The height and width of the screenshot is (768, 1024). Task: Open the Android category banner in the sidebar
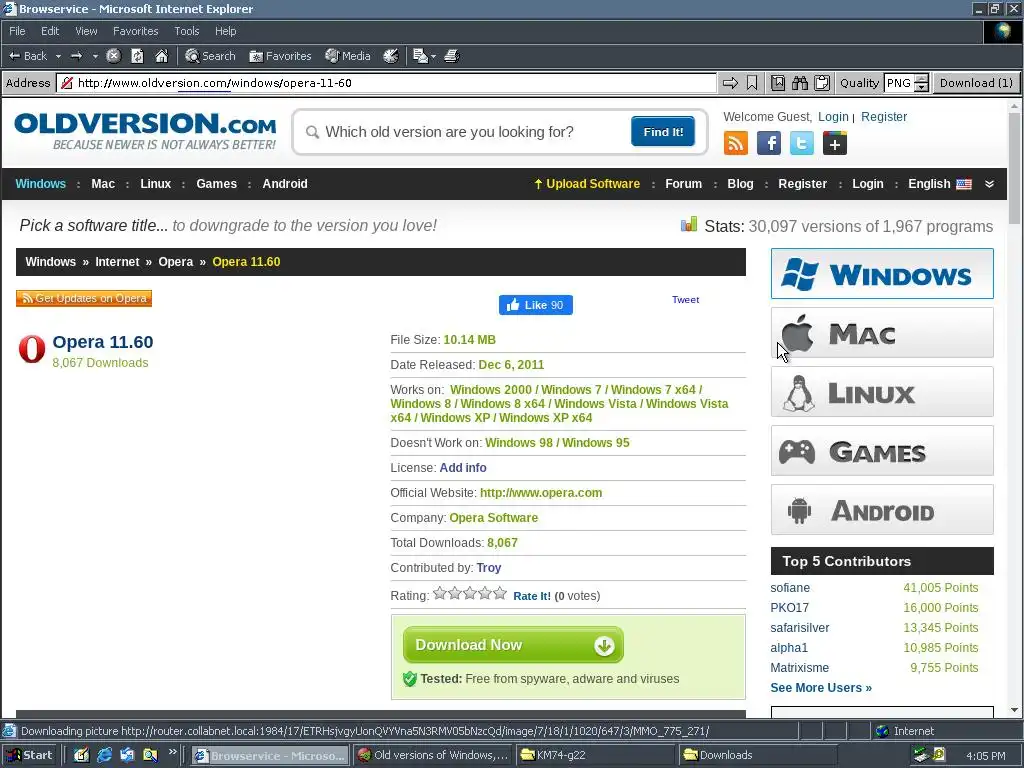point(882,510)
